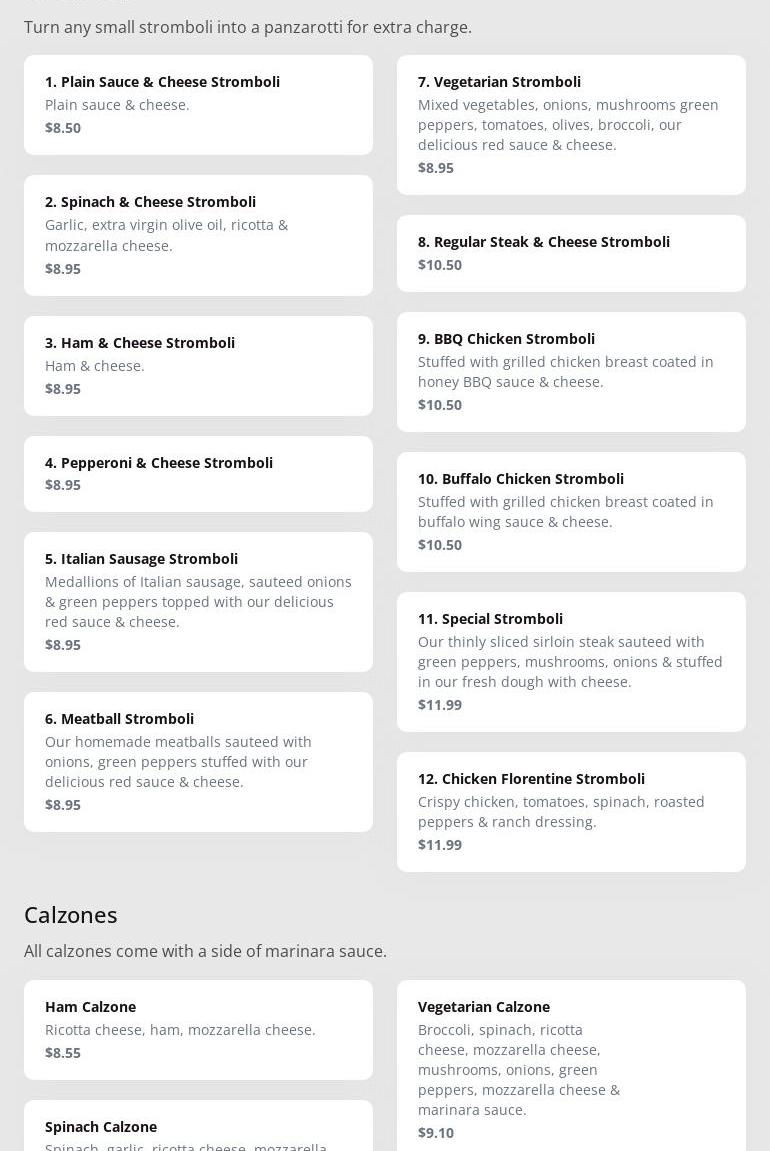Choose the Ham & Cheese Stromboli
The height and width of the screenshot is (1151, 770).
click(x=198, y=366)
